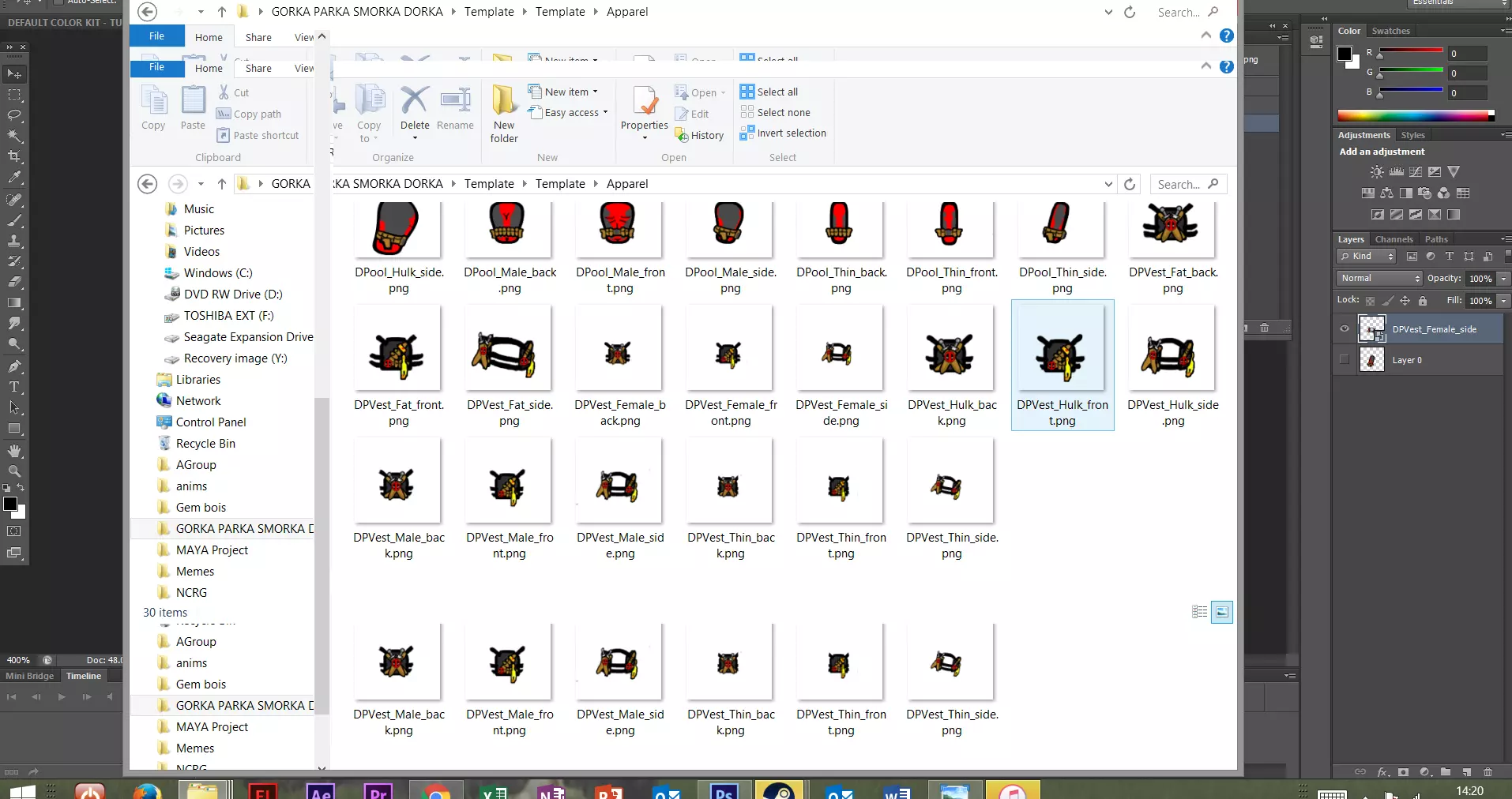Toggle lock transparent pixels for layer
Viewport: 1512px width, 799px height.
coord(1370,301)
